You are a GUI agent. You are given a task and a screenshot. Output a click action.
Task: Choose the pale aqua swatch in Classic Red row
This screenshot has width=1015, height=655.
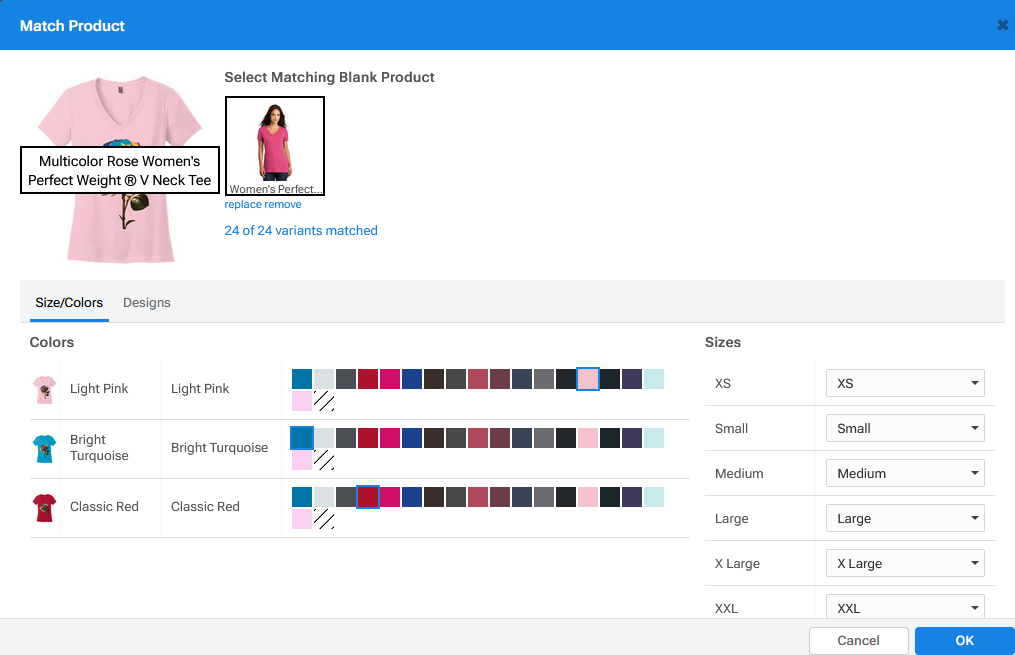point(654,497)
